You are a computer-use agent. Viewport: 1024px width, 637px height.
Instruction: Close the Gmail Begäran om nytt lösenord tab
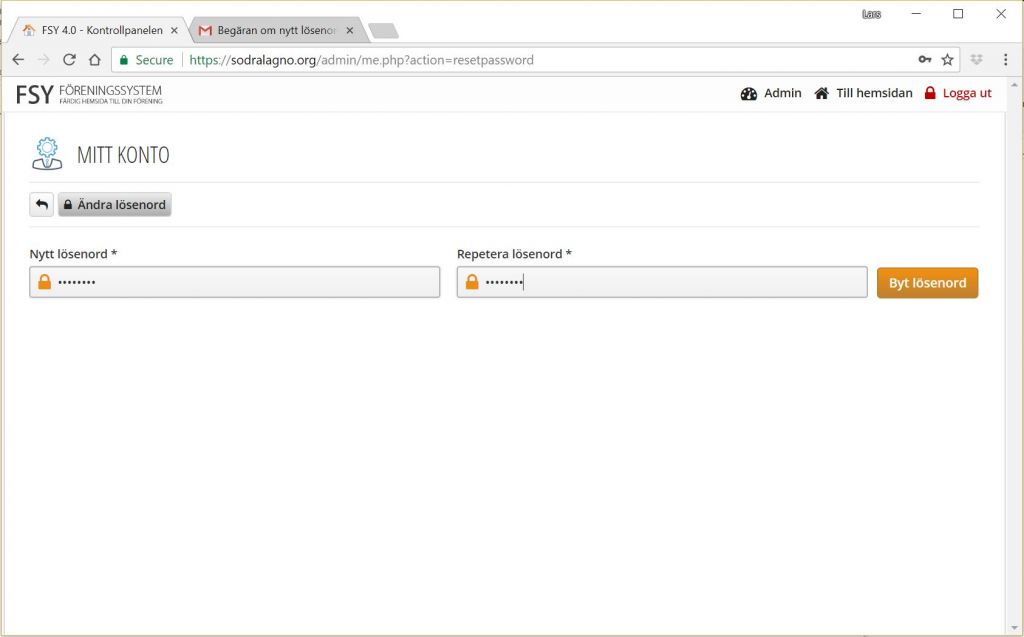click(349, 31)
